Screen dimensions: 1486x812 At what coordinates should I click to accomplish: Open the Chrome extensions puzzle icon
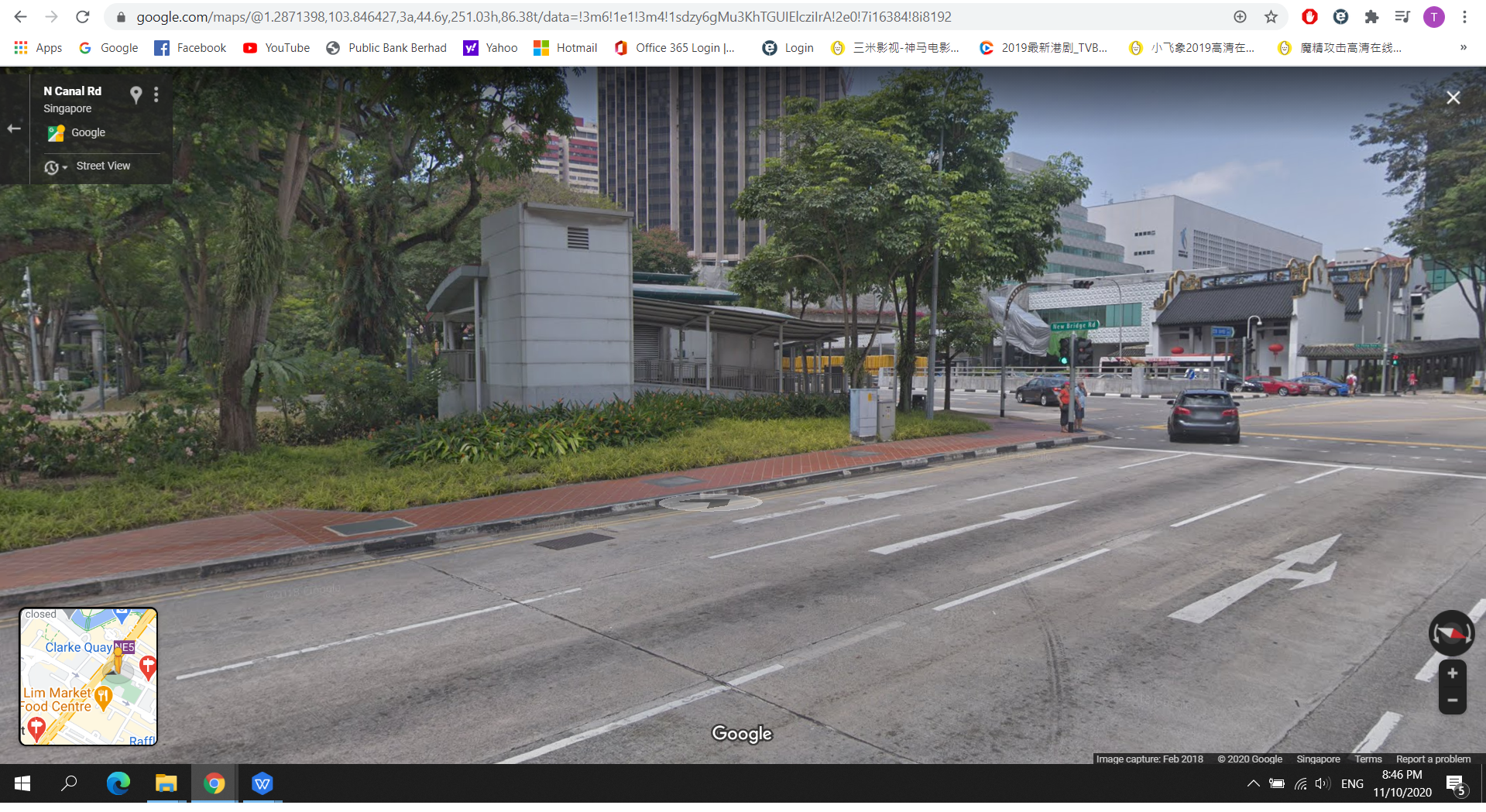pyautogui.click(x=1371, y=17)
